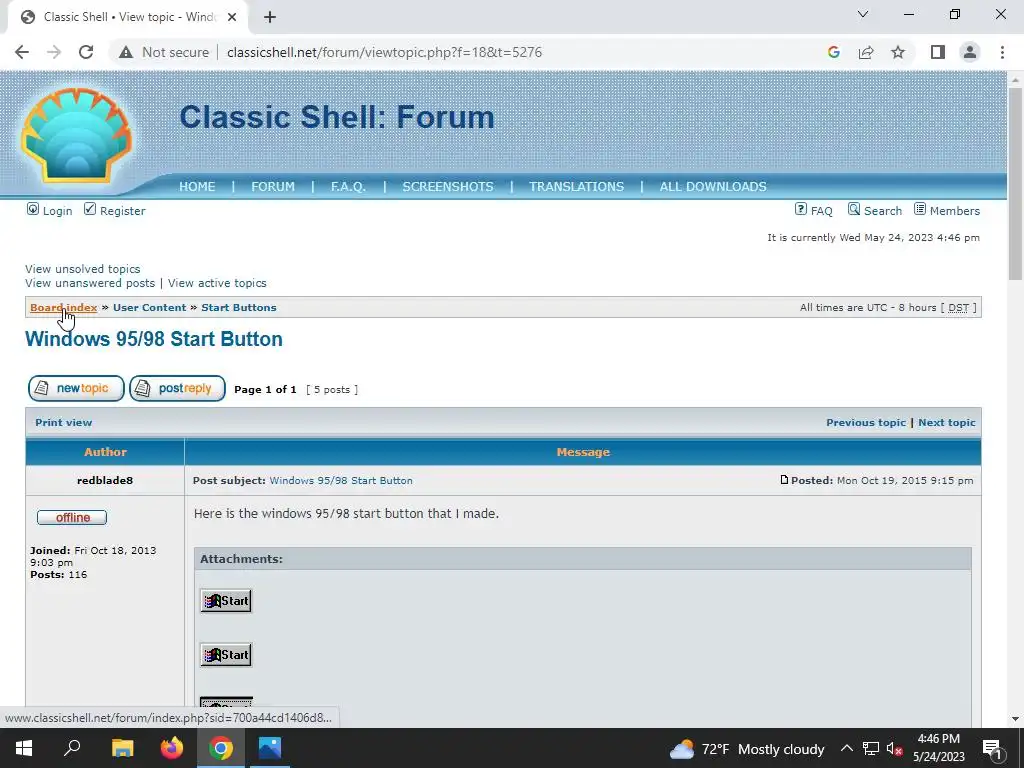Click the post subject link
This screenshot has height=768, width=1024.
341,481
